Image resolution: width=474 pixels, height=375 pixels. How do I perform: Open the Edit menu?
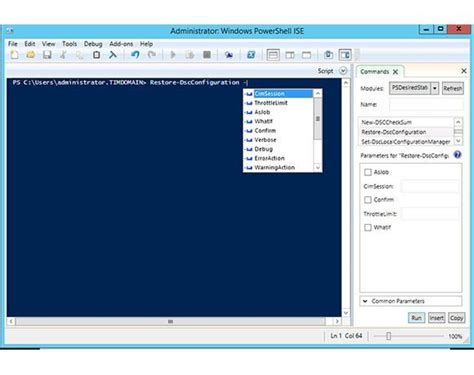[x=30, y=44]
